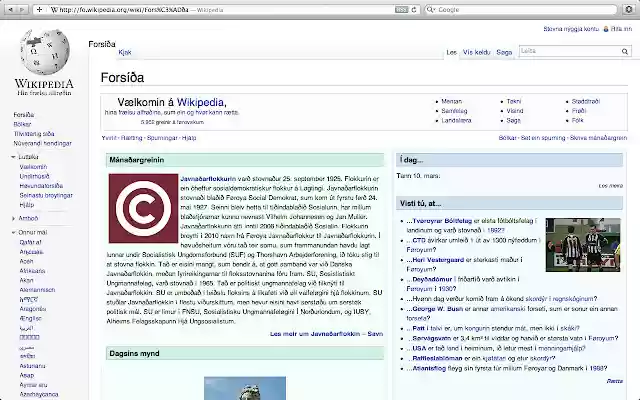This screenshot has width=640, height=400.
Task: Collapse the Onnur mál languages section
Action: pyautogui.click(x=13, y=233)
